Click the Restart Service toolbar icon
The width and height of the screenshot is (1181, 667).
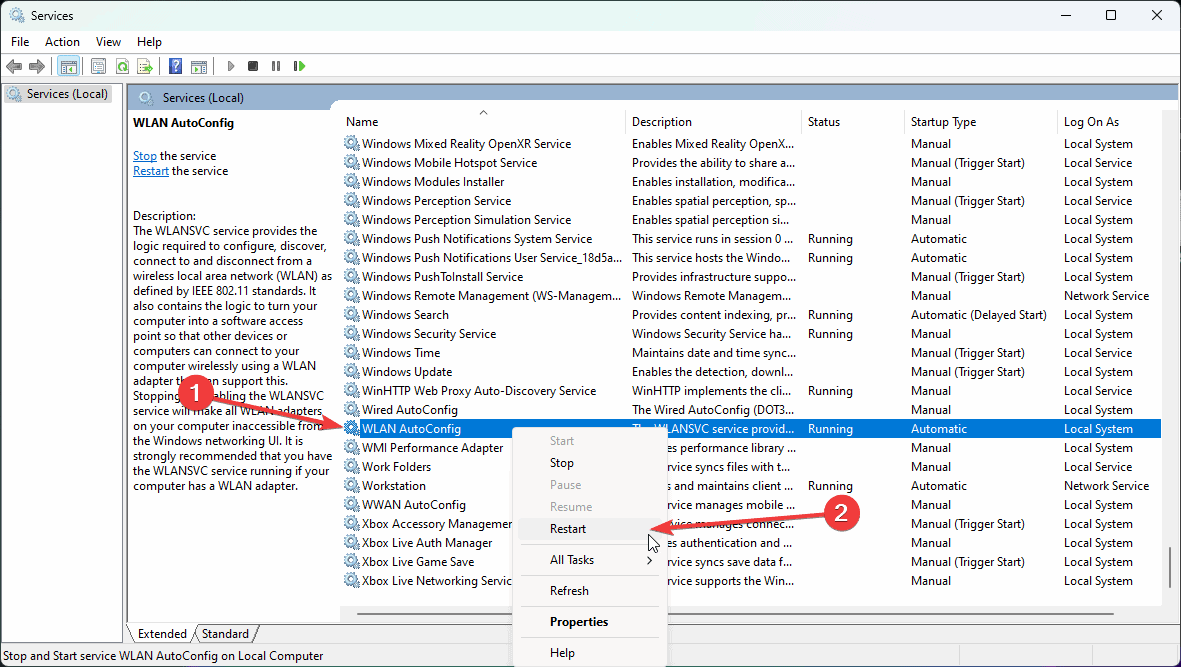click(x=299, y=66)
